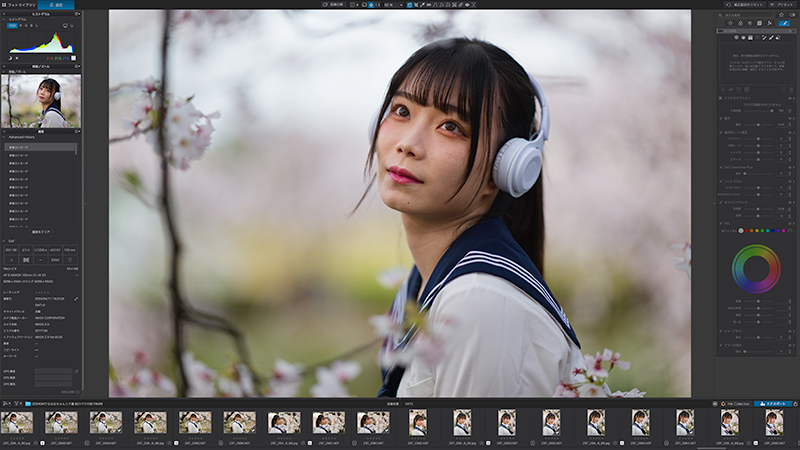This screenshot has width=800, height=450.
Task: Choose the Eraser mask tool
Action: click(778, 38)
